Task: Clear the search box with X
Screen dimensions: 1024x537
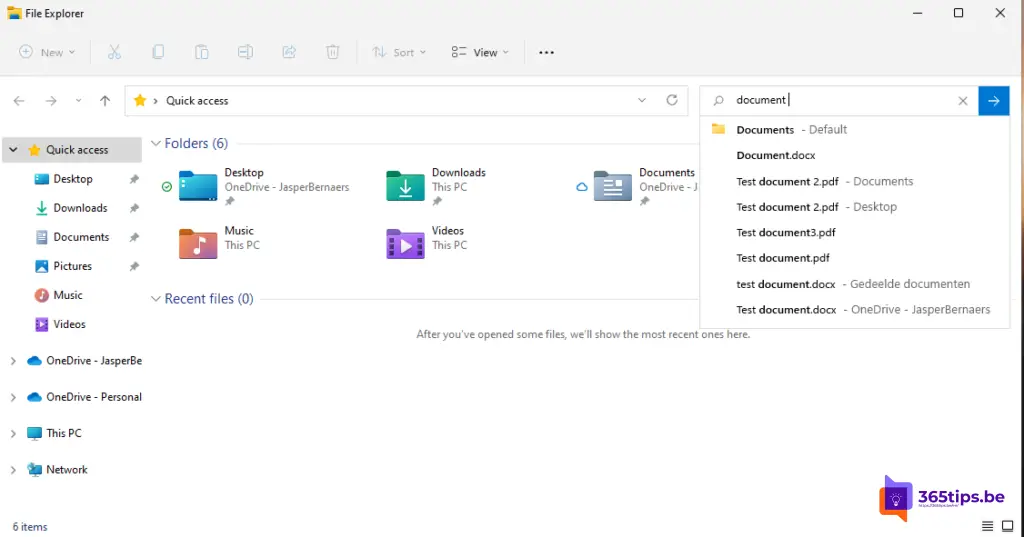Action: pyautogui.click(x=963, y=100)
